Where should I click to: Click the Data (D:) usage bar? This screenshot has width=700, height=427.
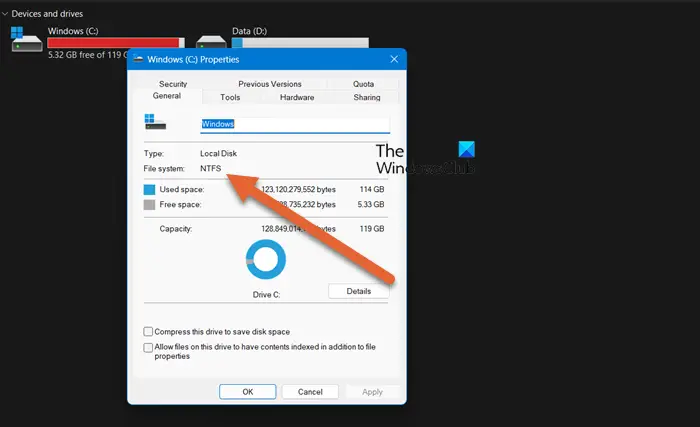(x=300, y=43)
